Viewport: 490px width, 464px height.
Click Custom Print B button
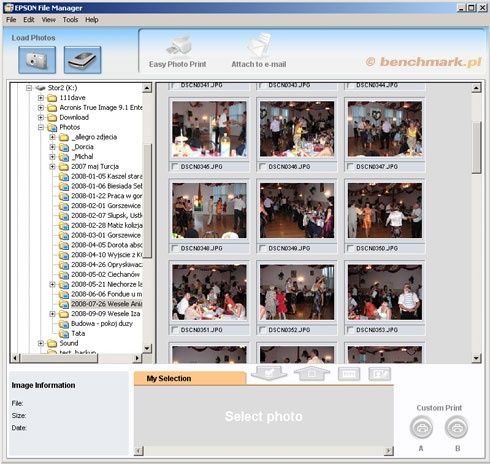(457, 427)
